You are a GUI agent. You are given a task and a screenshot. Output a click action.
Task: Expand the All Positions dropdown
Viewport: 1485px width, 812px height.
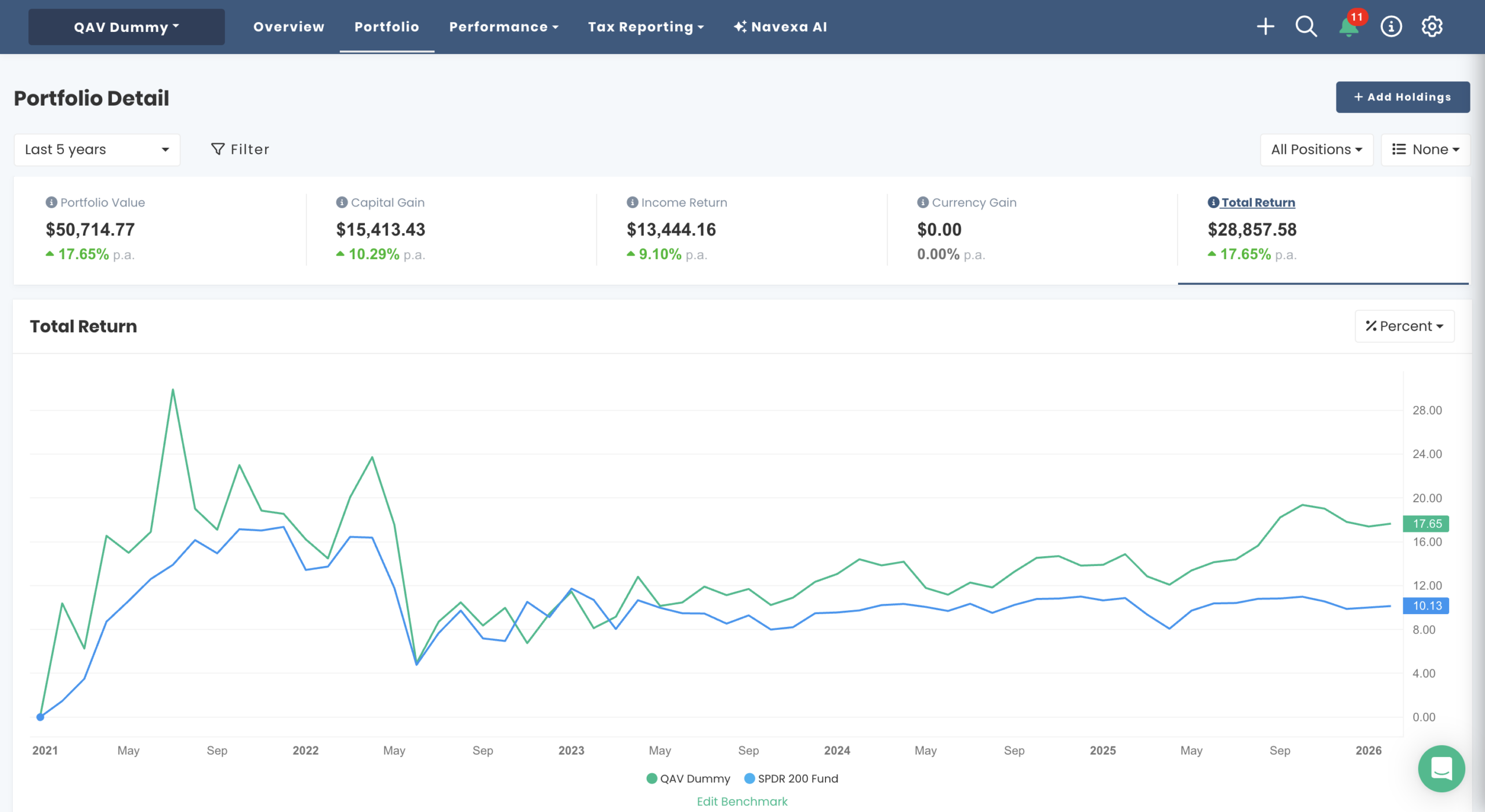1317,149
